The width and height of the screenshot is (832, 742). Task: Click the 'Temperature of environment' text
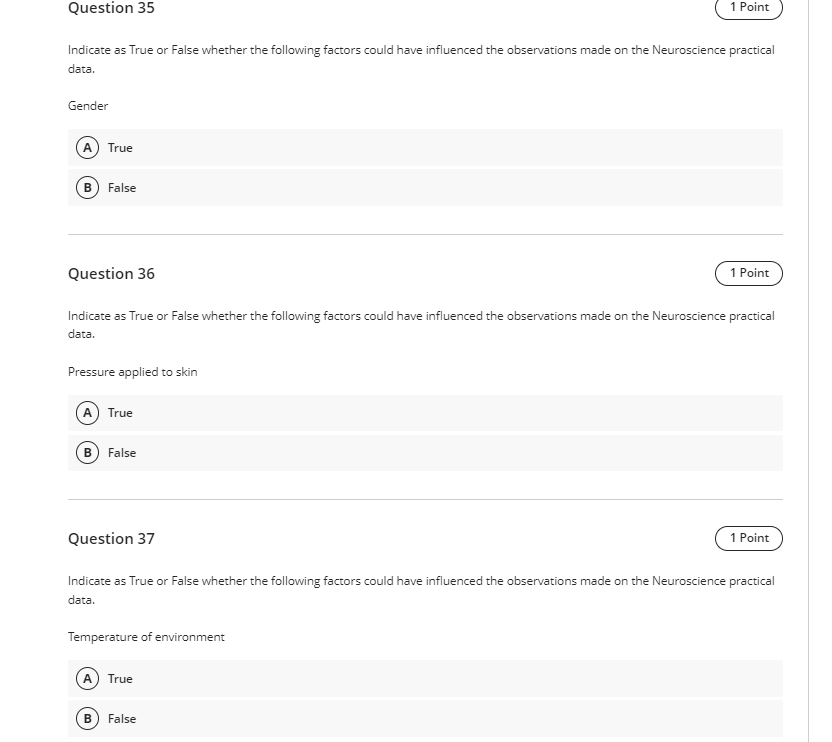click(146, 637)
